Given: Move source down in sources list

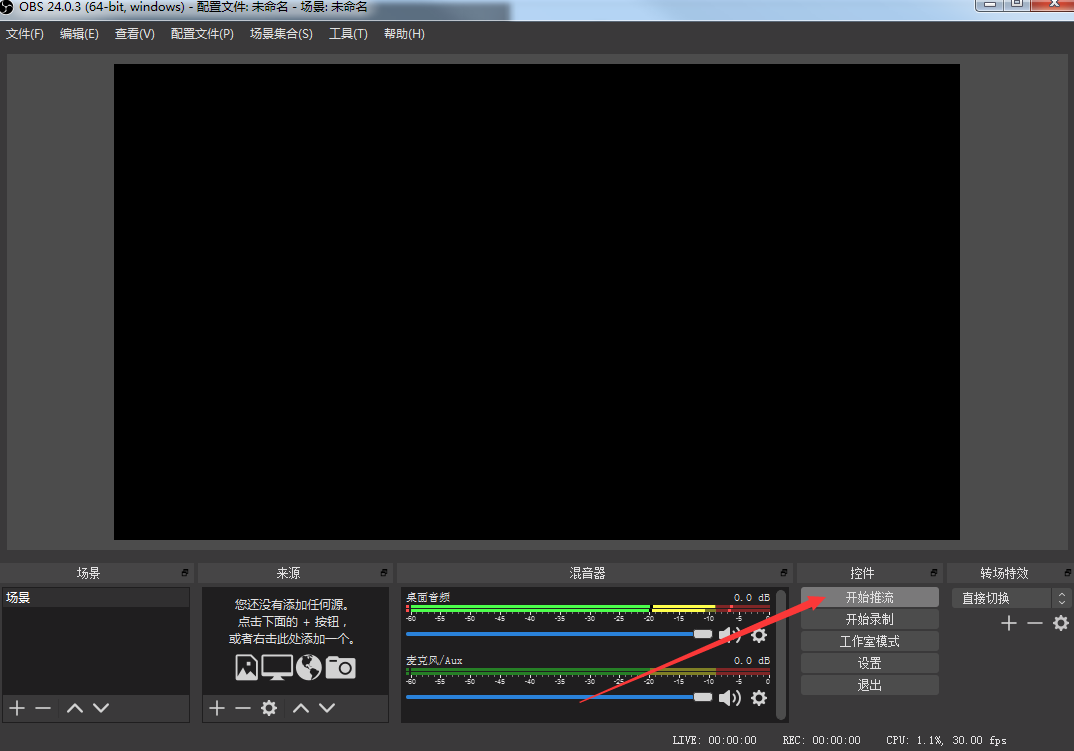Looking at the screenshot, I should pyautogui.click(x=327, y=708).
